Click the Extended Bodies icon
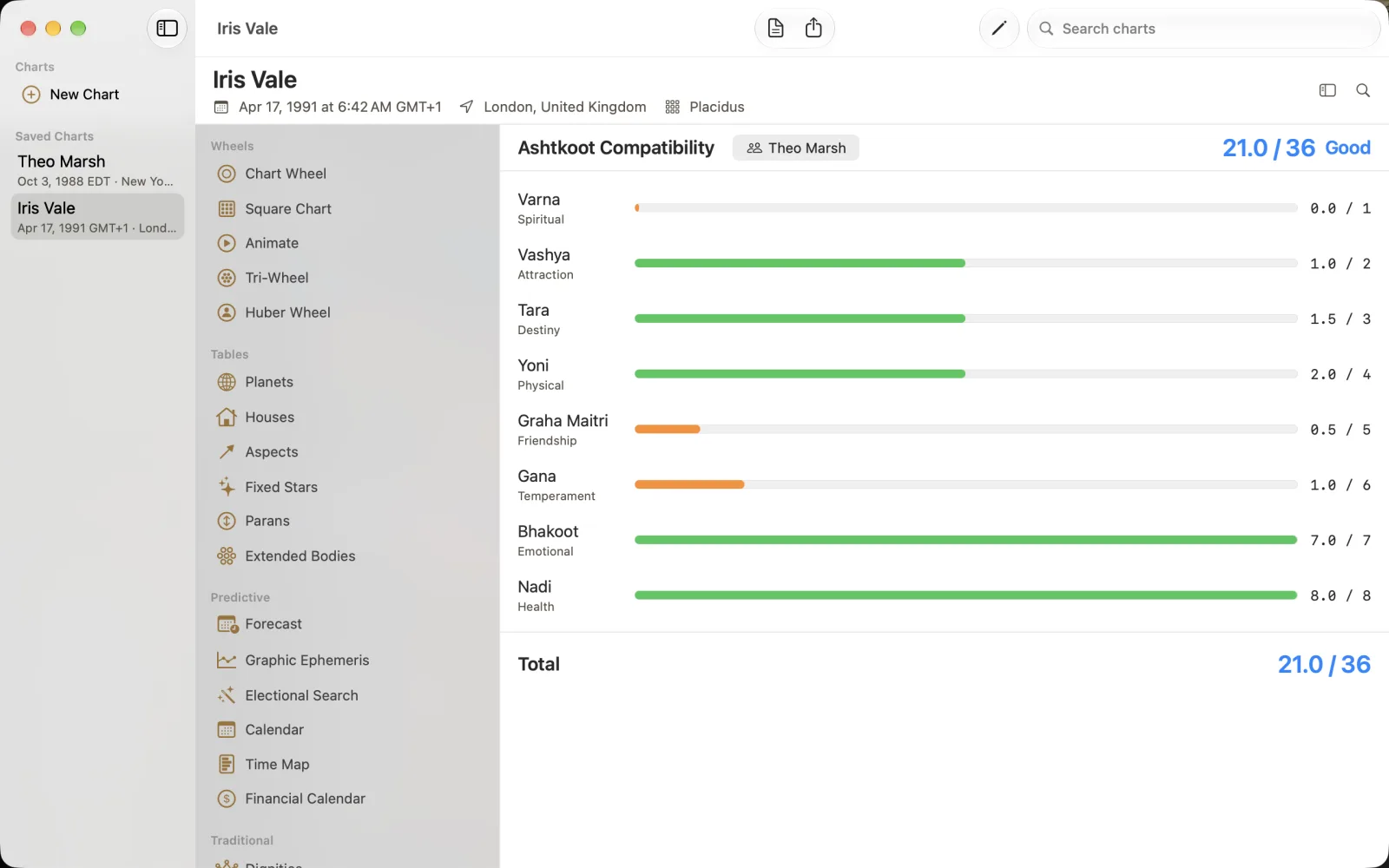 tap(227, 556)
